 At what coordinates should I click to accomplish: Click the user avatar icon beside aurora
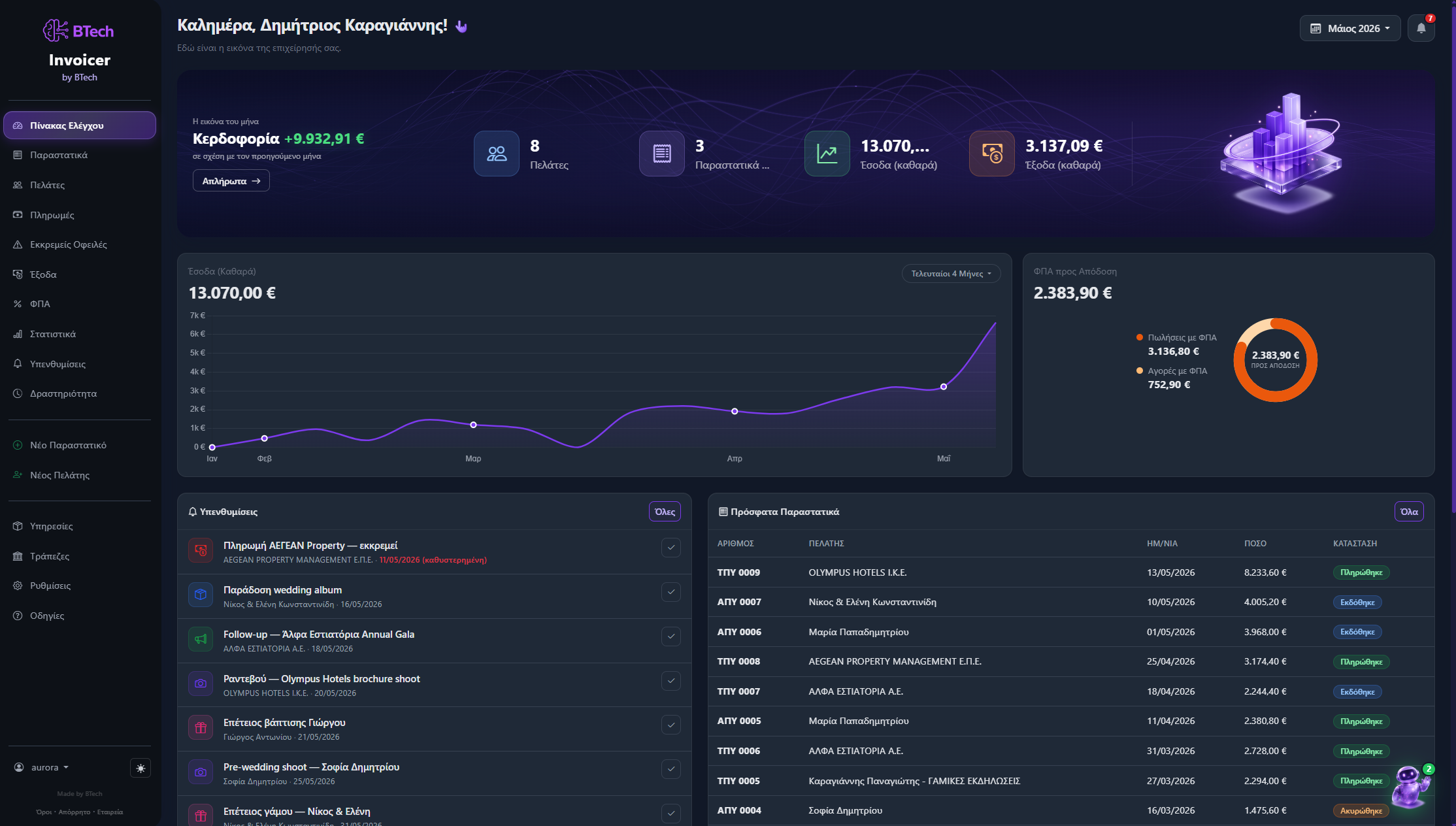coord(19,767)
